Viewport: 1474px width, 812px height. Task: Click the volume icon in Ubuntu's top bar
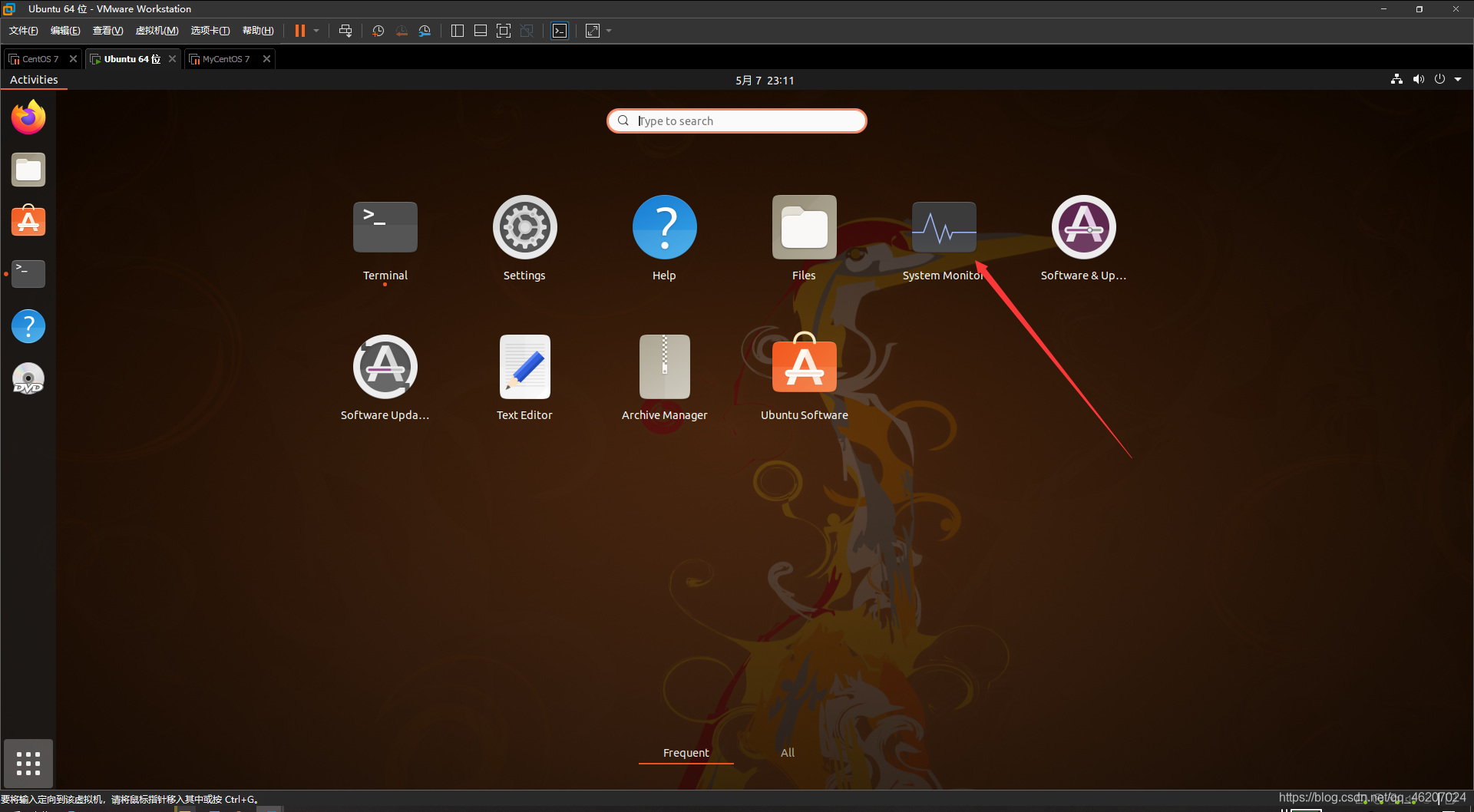click(x=1418, y=79)
